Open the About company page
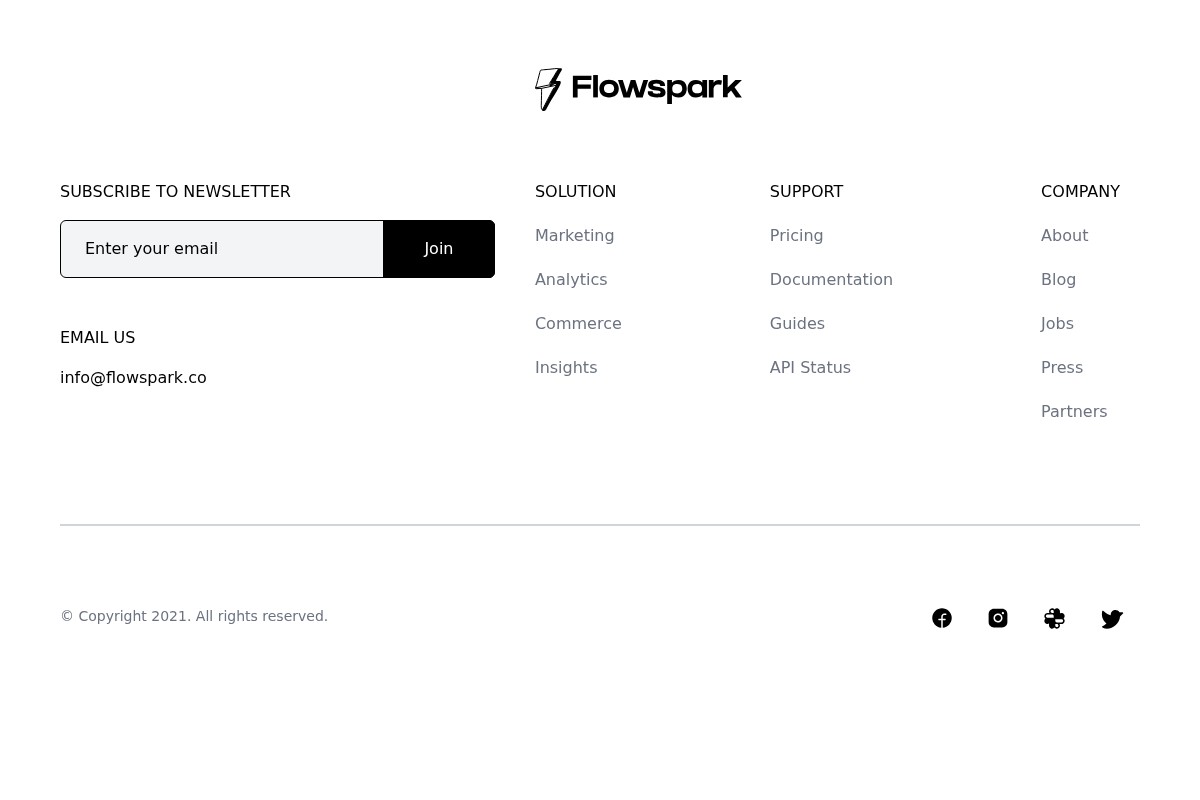The height and width of the screenshot is (800, 1200). point(1064,235)
